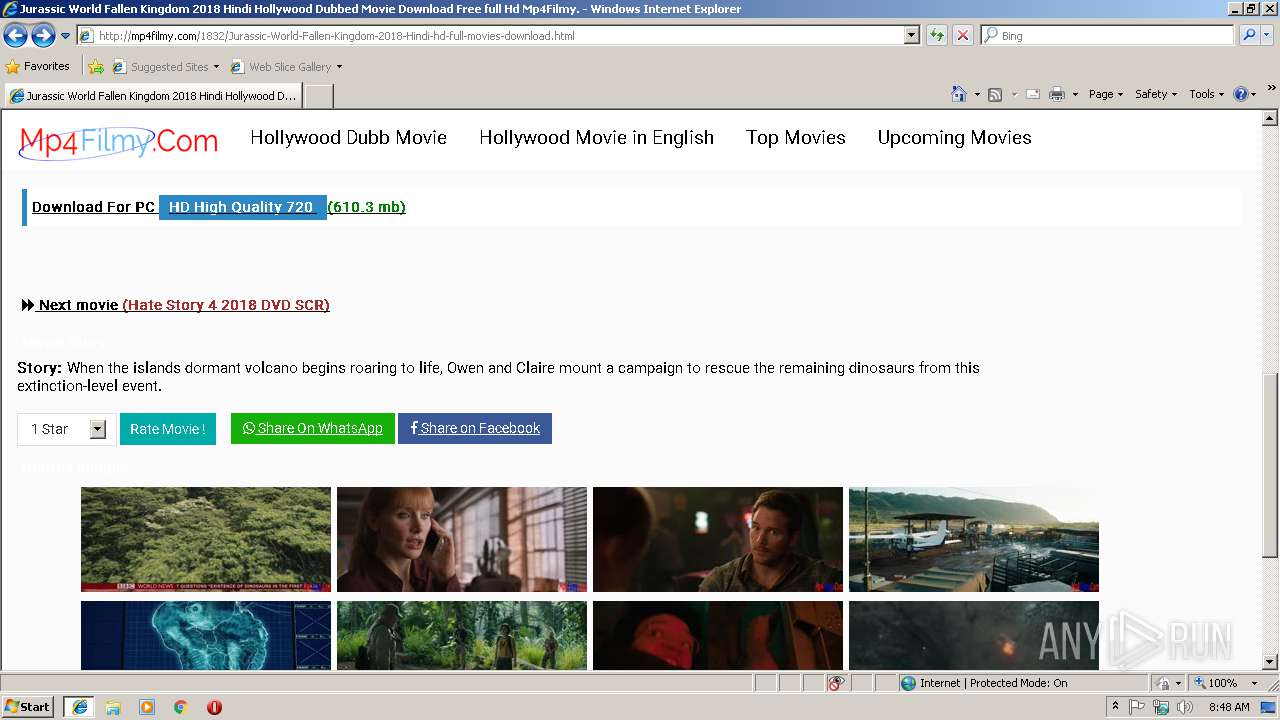Go to Upcoming Movies page
1280x720 pixels.
tap(954, 138)
